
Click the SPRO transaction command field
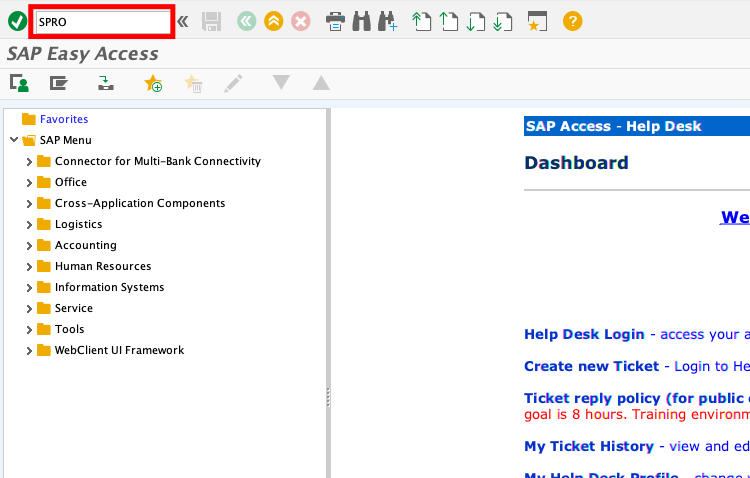pos(103,22)
